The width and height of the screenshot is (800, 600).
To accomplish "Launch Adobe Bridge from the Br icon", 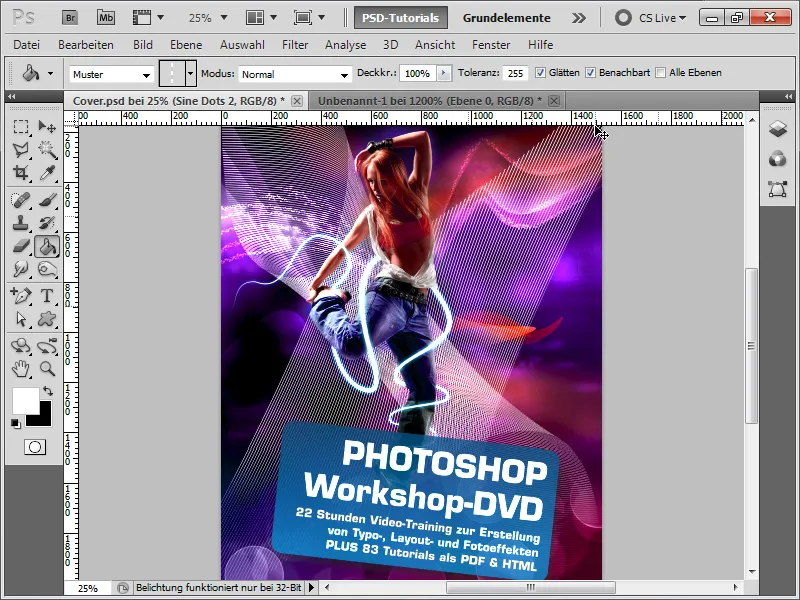I will (x=69, y=18).
